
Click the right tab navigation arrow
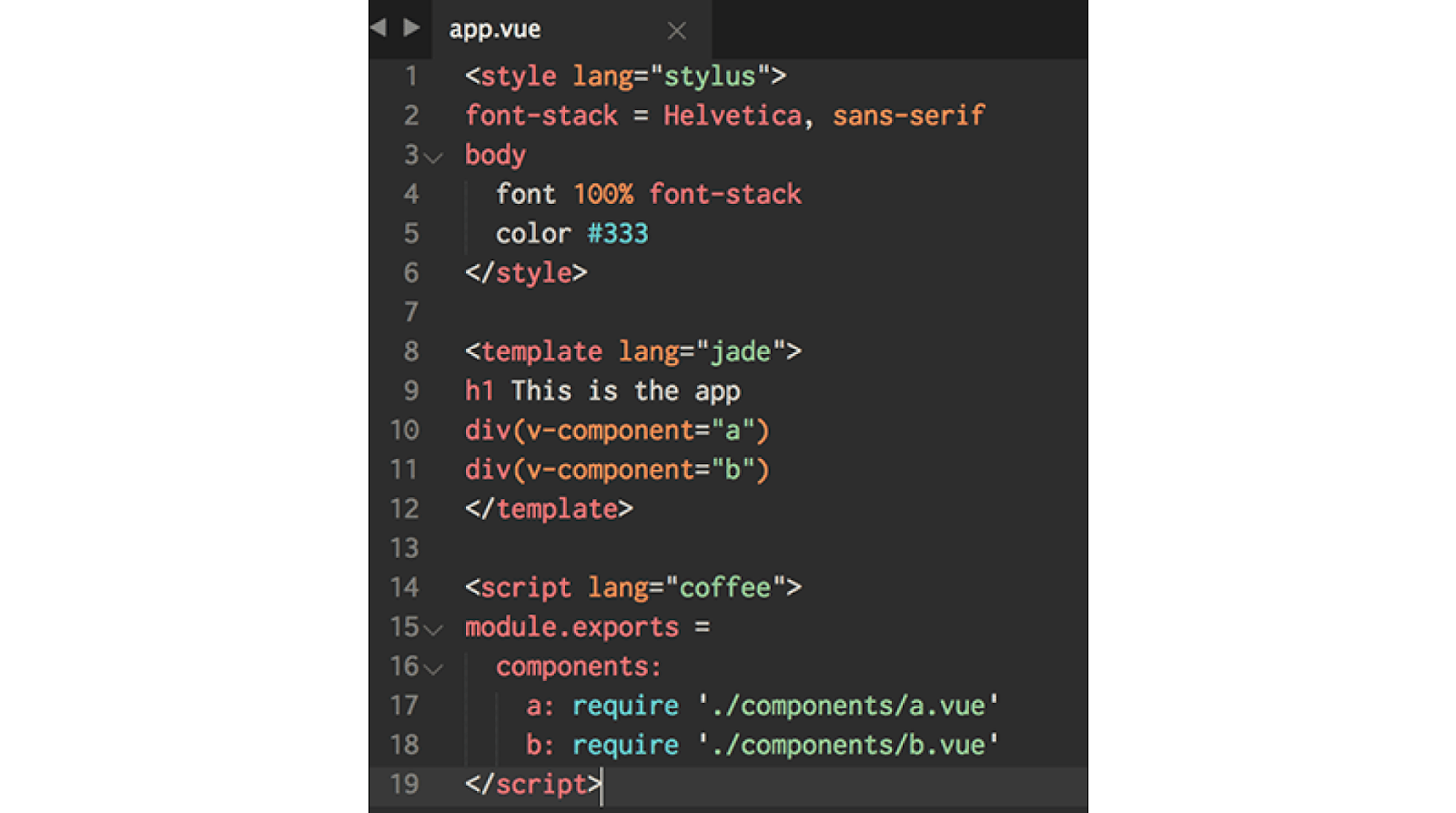411,27
